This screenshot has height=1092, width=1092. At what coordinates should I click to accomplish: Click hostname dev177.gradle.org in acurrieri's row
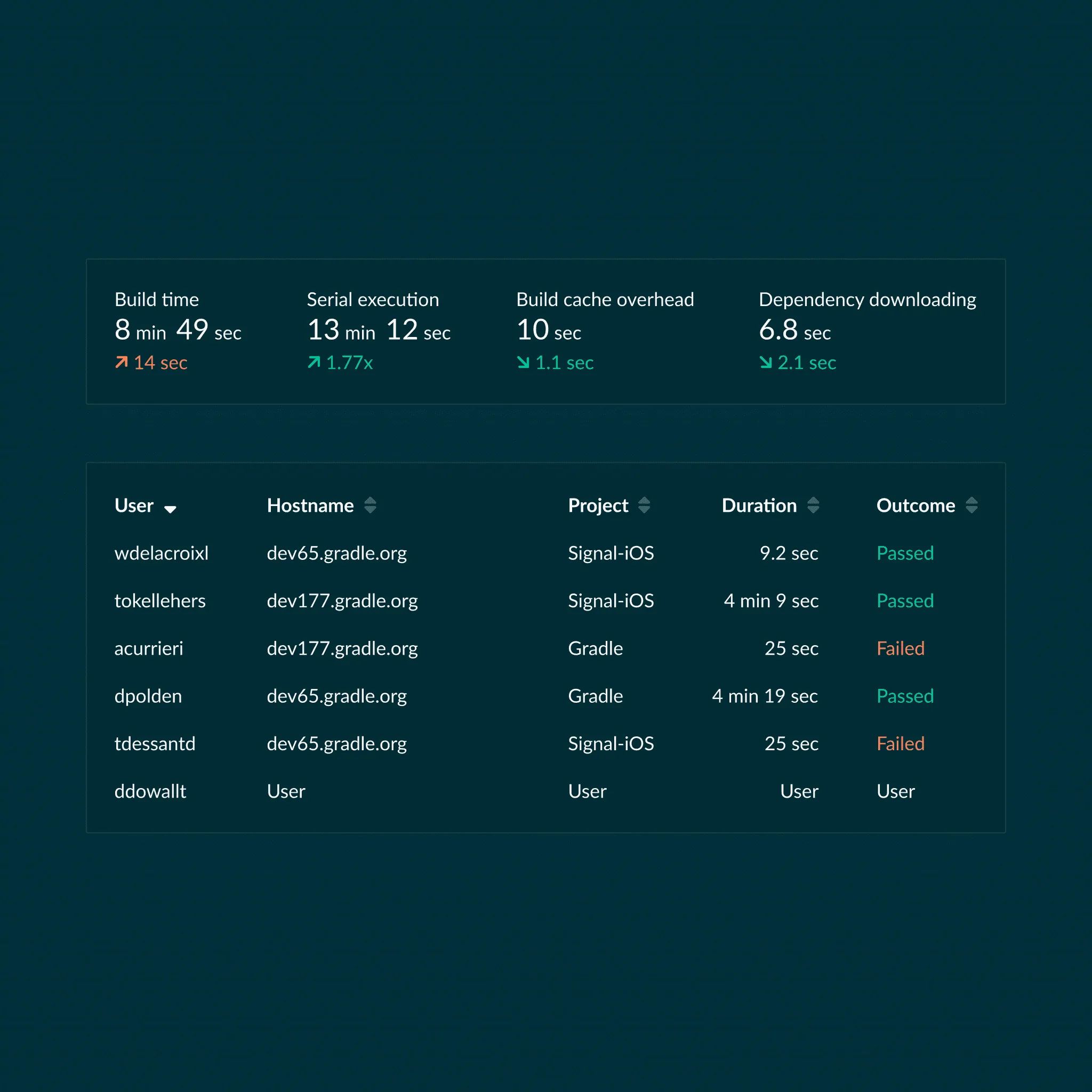pos(342,648)
